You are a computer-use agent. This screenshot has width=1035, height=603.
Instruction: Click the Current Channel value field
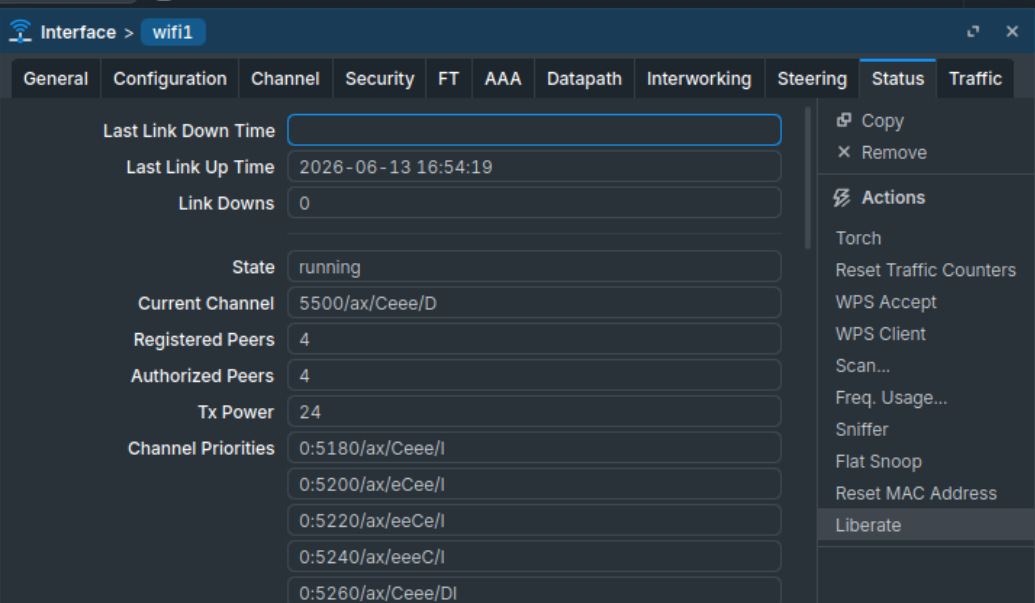(x=534, y=303)
